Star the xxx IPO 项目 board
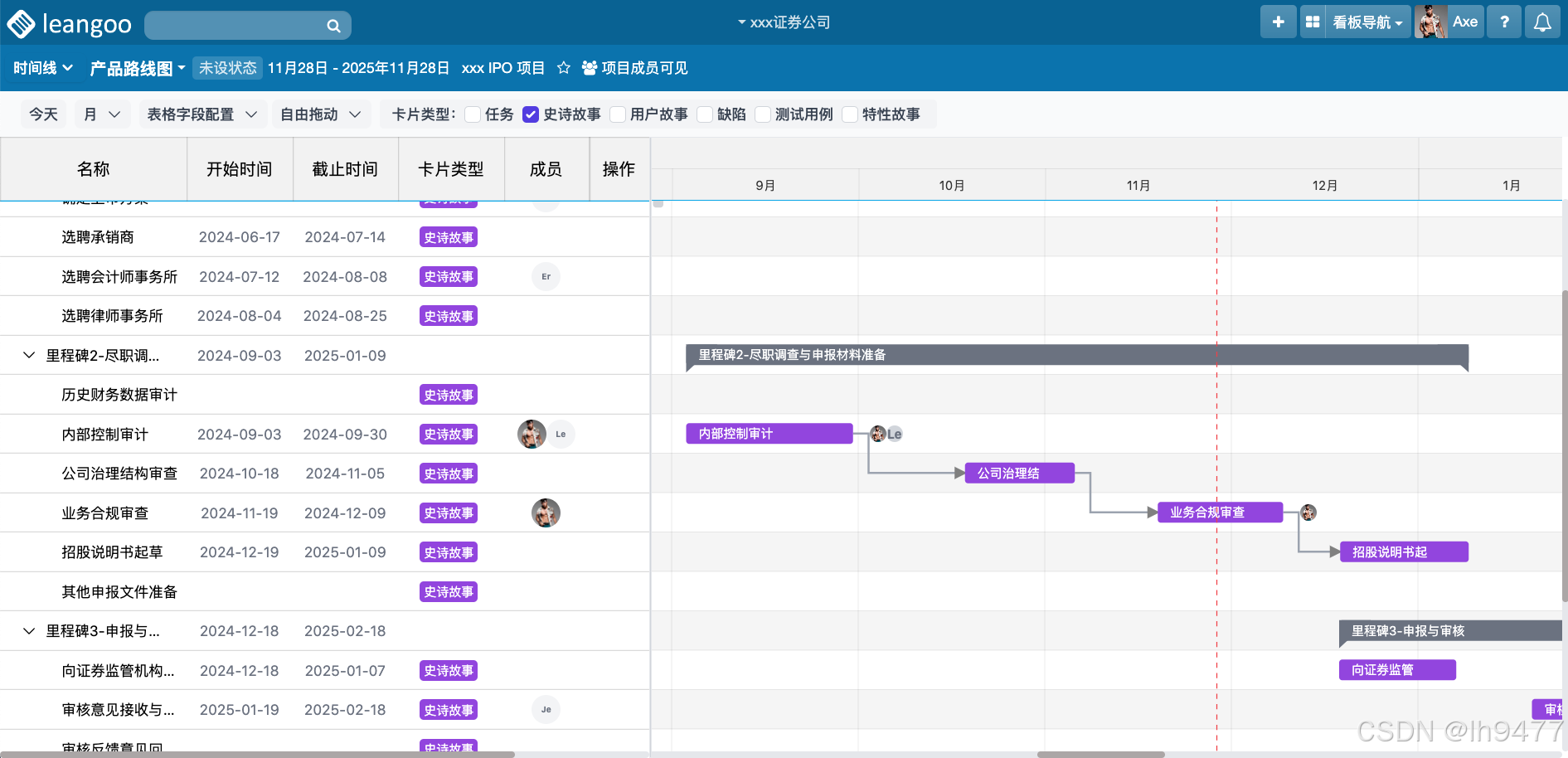Screen dimensions: 1568x758 tap(564, 68)
